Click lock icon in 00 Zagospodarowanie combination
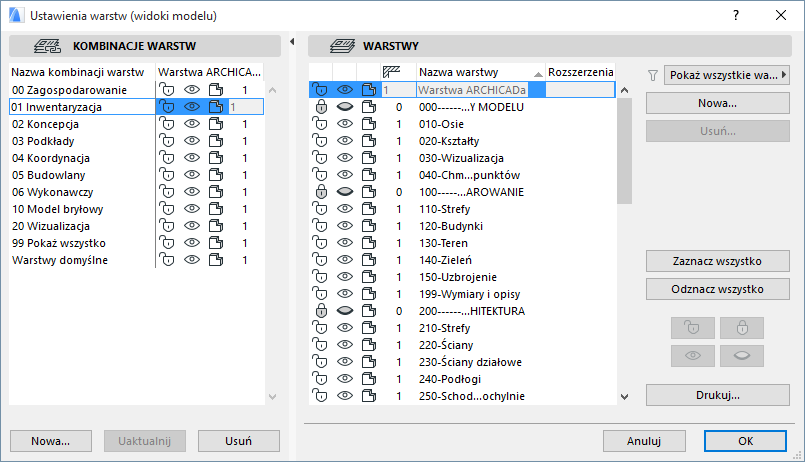Screen dimensions: 805x462 coord(167,90)
